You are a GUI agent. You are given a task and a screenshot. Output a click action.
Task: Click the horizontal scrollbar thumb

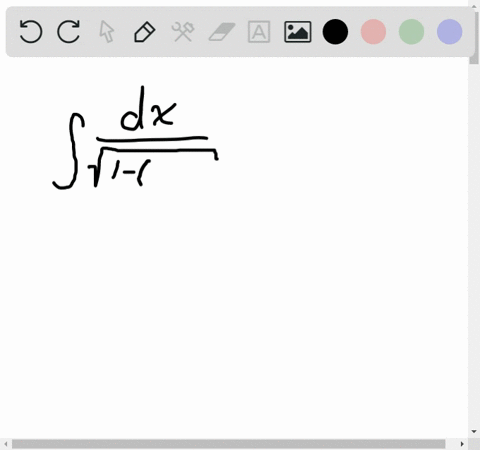pos(229,444)
